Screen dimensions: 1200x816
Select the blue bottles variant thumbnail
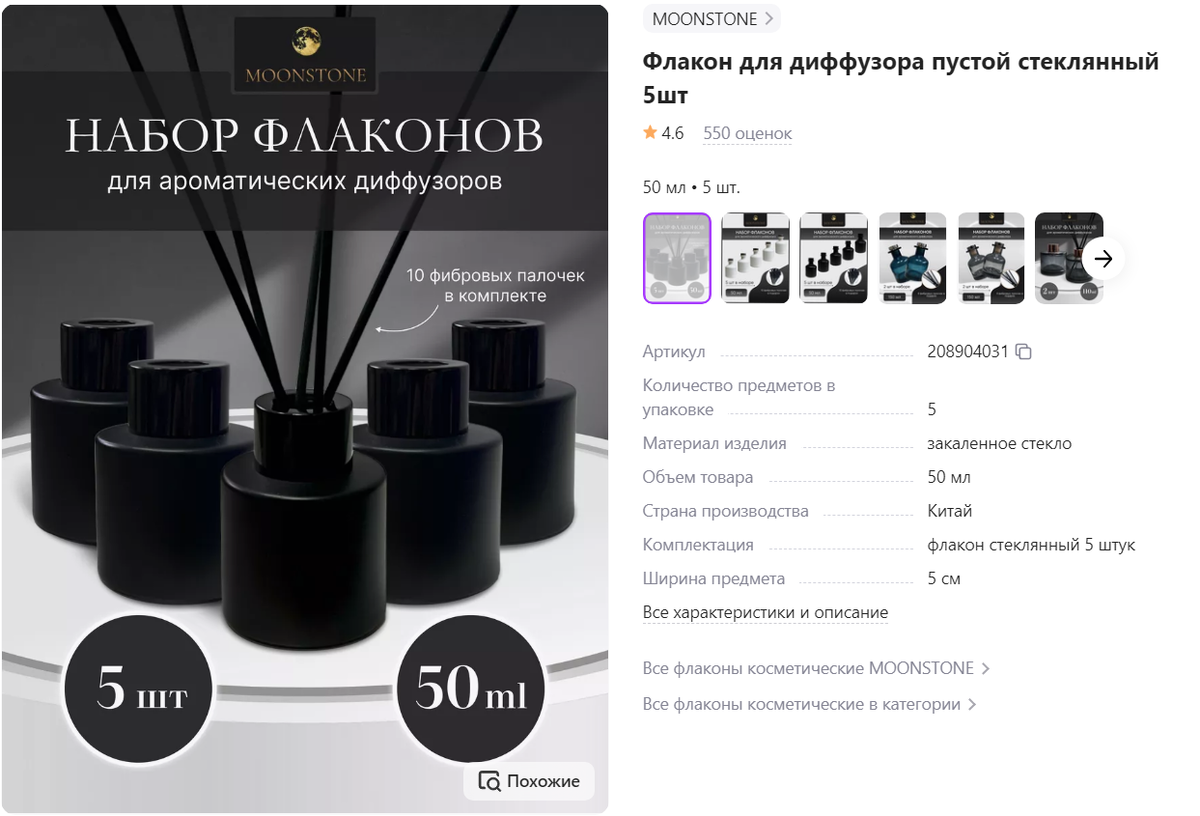(x=913, y=258)
